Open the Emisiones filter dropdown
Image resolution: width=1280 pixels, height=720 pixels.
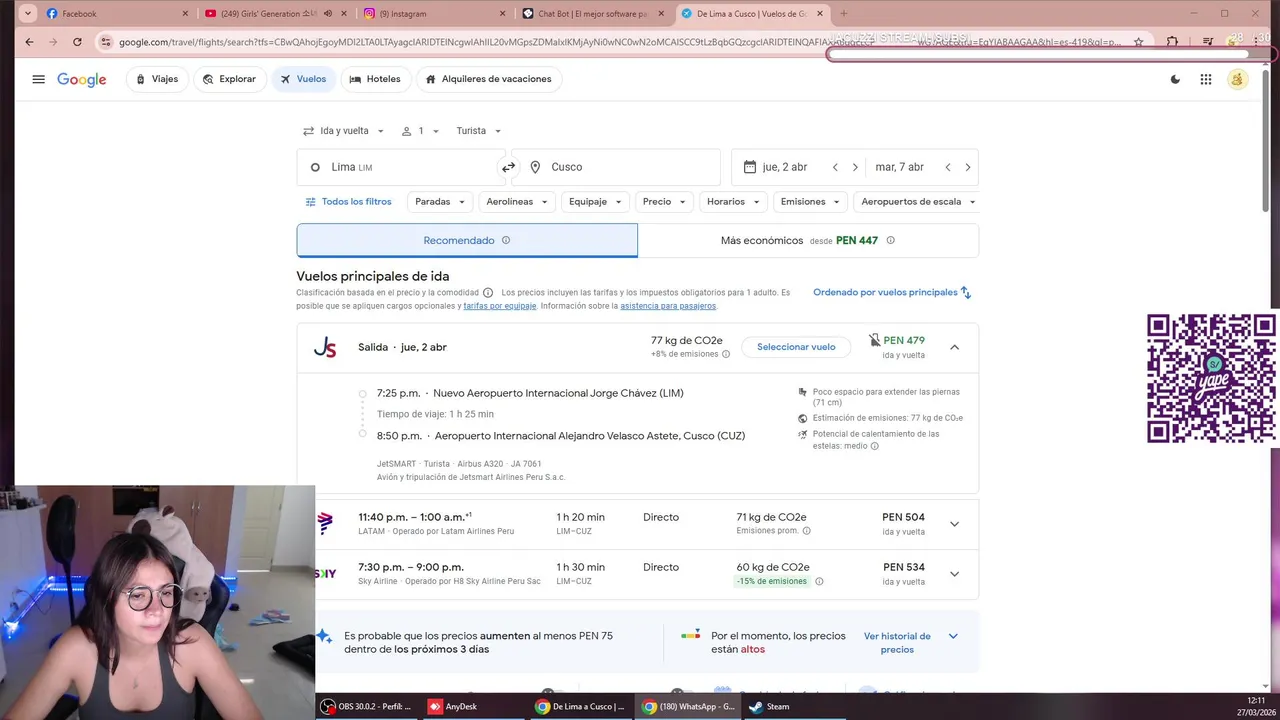[x=811, y=202]
